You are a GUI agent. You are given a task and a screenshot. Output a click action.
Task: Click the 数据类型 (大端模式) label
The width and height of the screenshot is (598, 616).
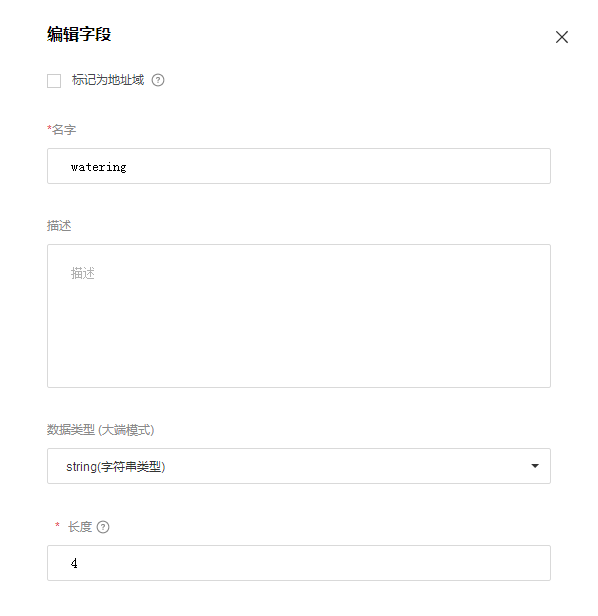[101, 430]
